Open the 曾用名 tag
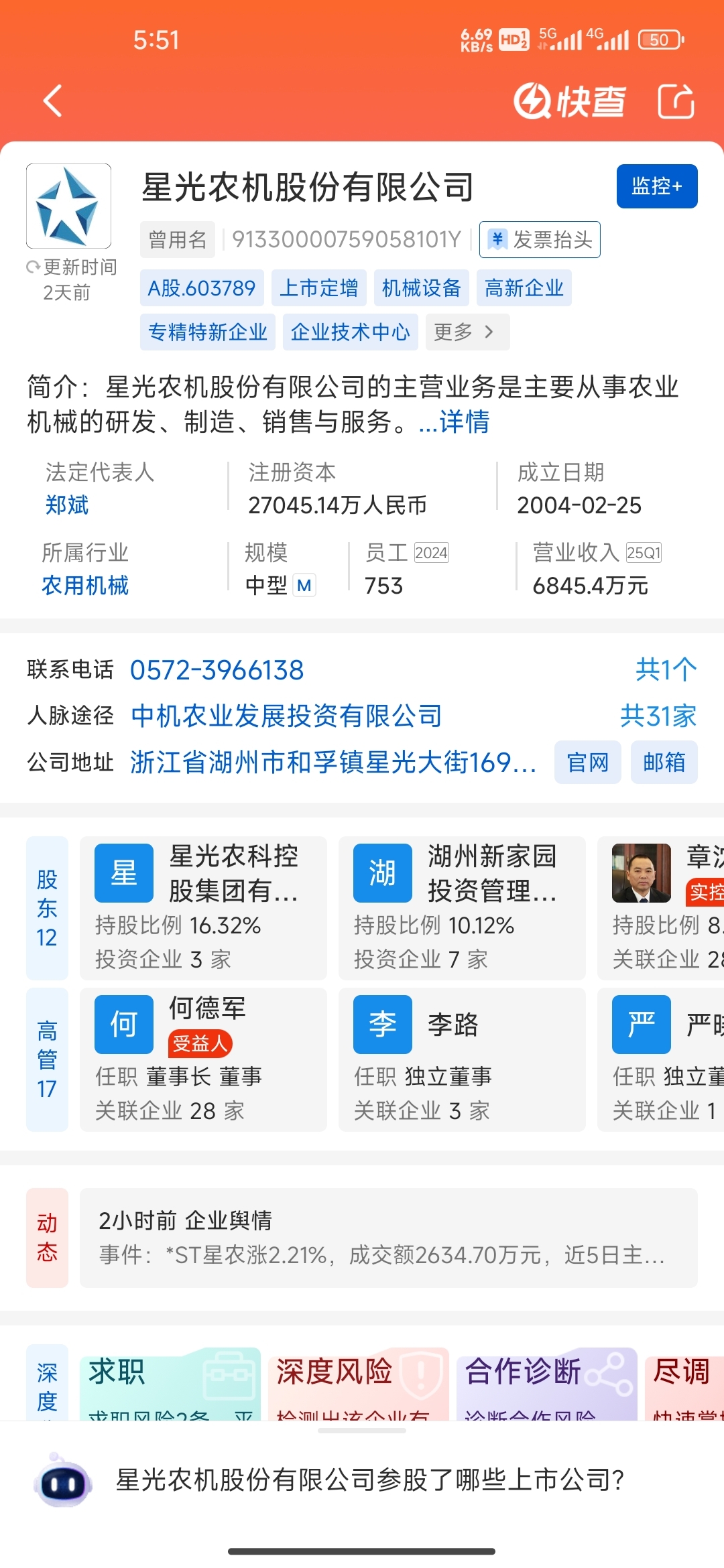The width and height of the screenshot is (724, 1568). (178, 239)
